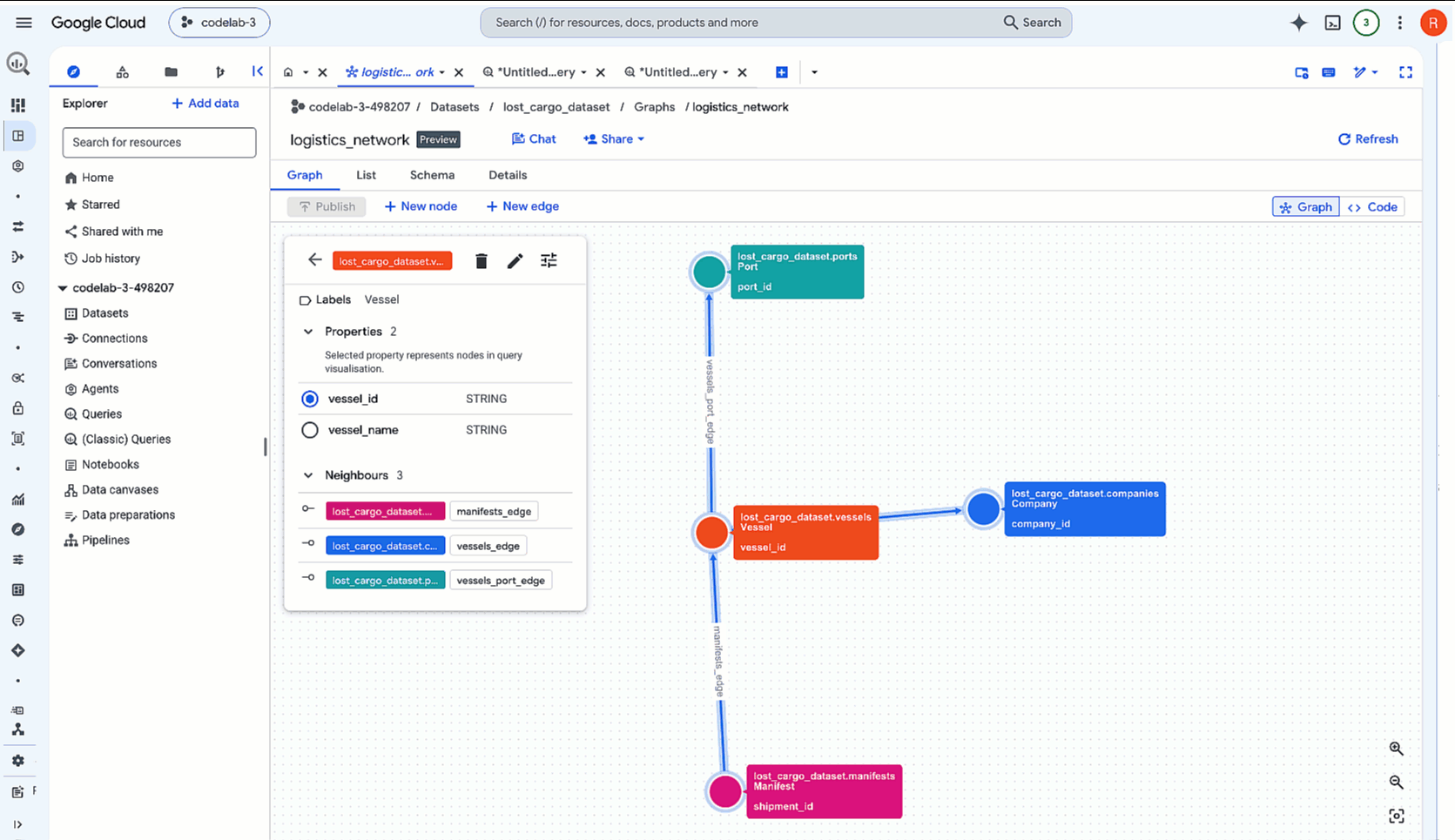Screen dimensions: 1455x840
Task: Activate Cloud Shell terminal icon
Action: click(1332, 23)
